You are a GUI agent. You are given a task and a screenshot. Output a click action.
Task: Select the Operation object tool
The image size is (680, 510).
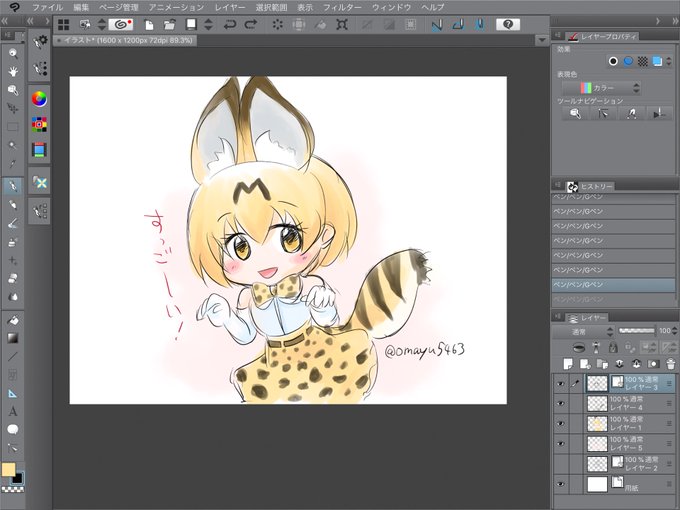point(13,90)
